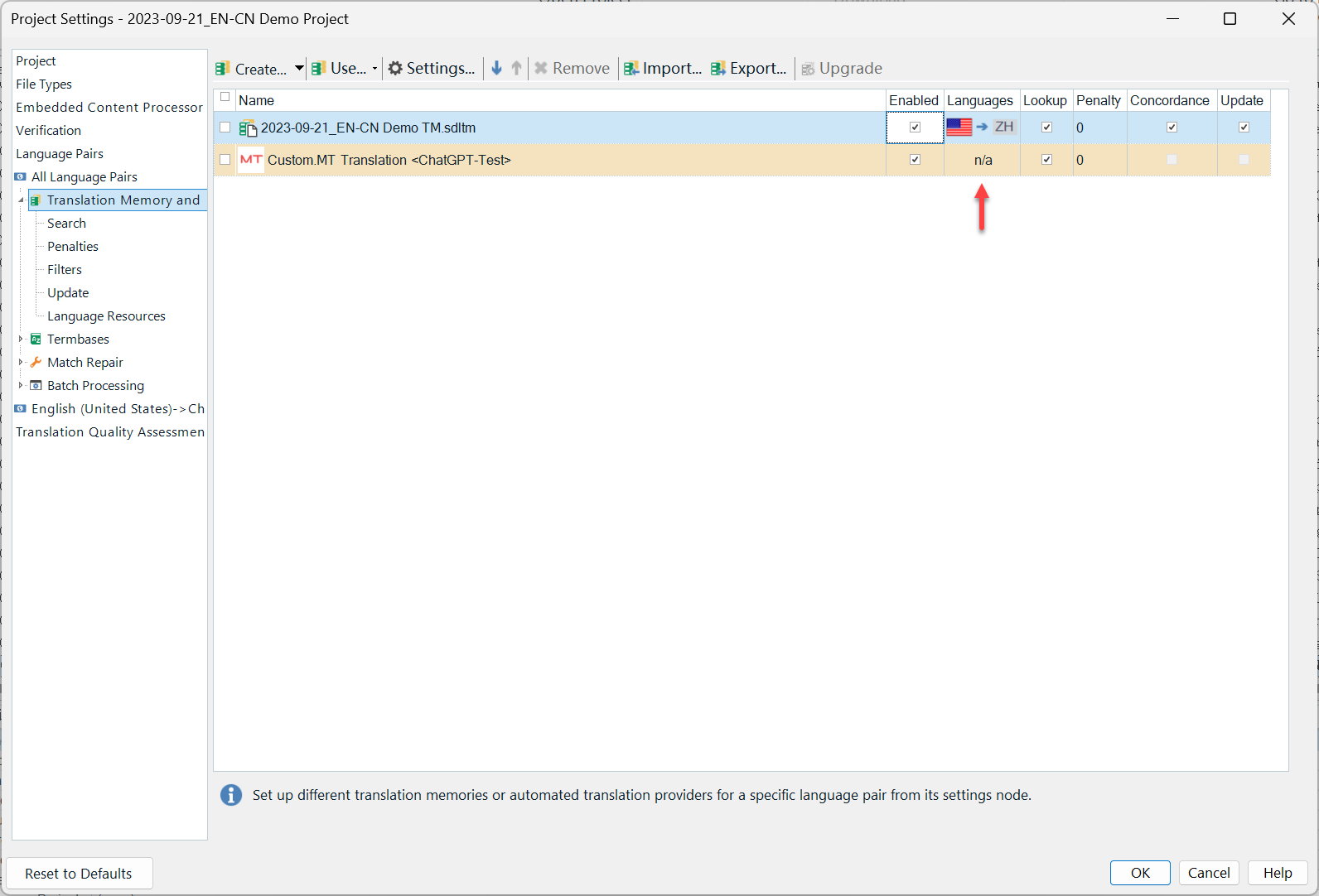Screen dimensions: 1319x896
Task: Click the Name column header
Action: click(257, 100)
